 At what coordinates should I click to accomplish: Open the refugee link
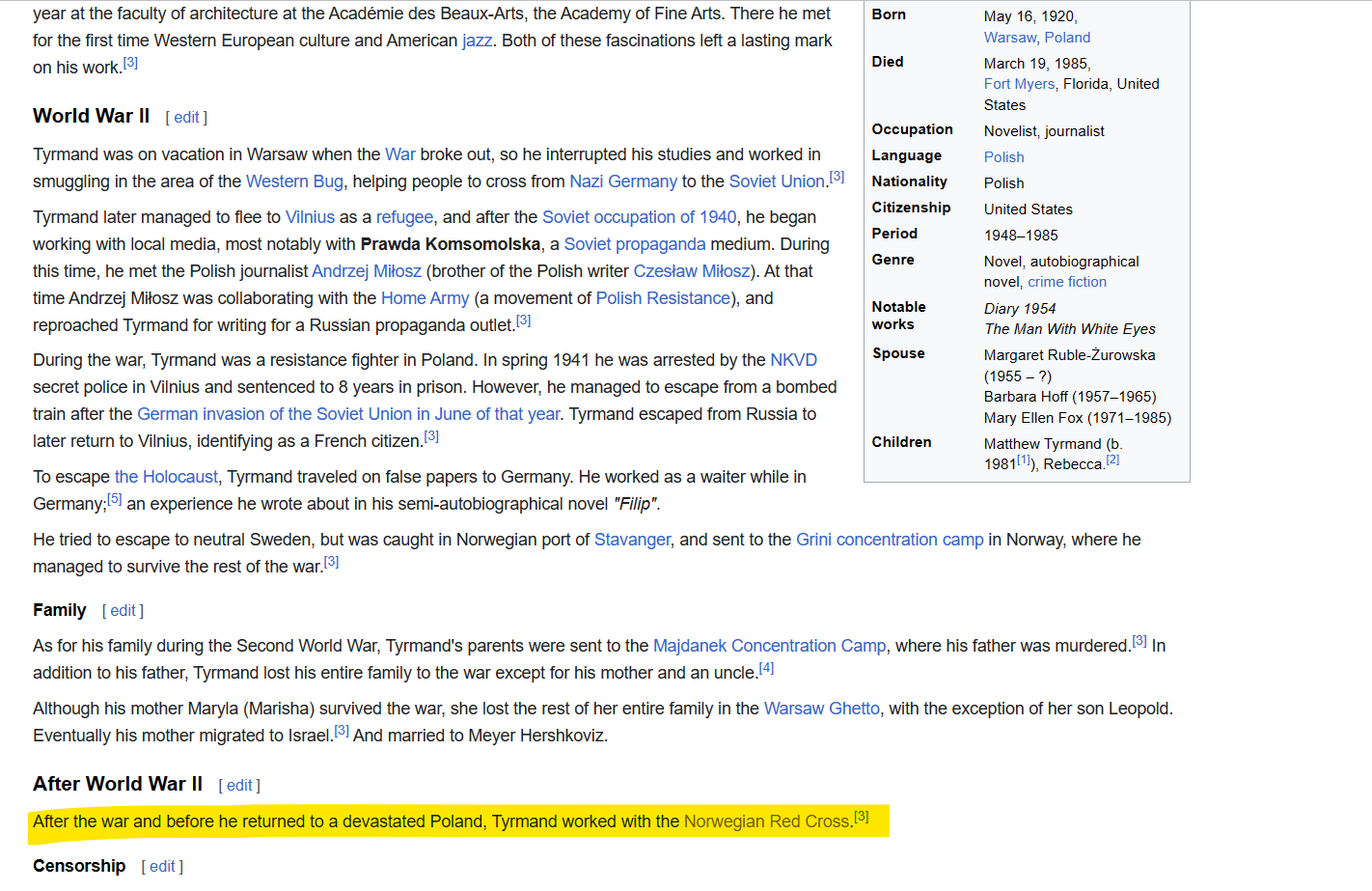(404, 217)
